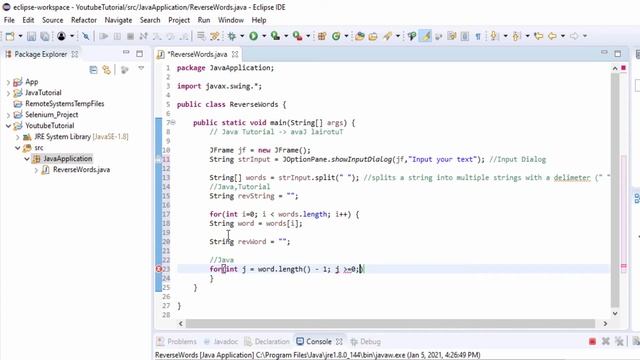Open the Project menu
Image resolution: width=640 pixels, height=360 pixels.
coord(179,20)
